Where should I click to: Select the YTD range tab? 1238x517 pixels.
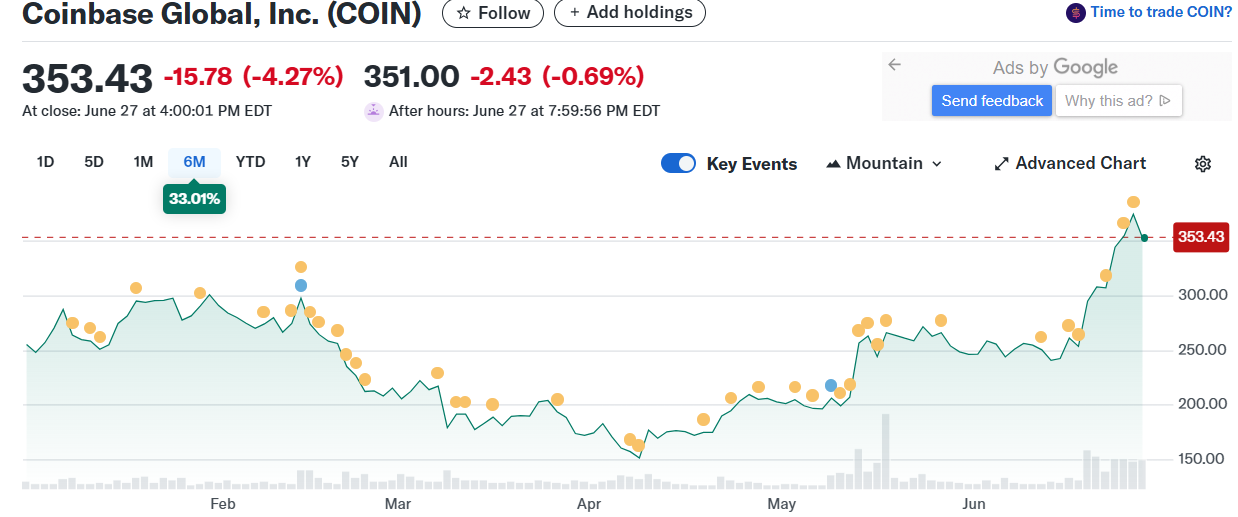coord(250,162)
